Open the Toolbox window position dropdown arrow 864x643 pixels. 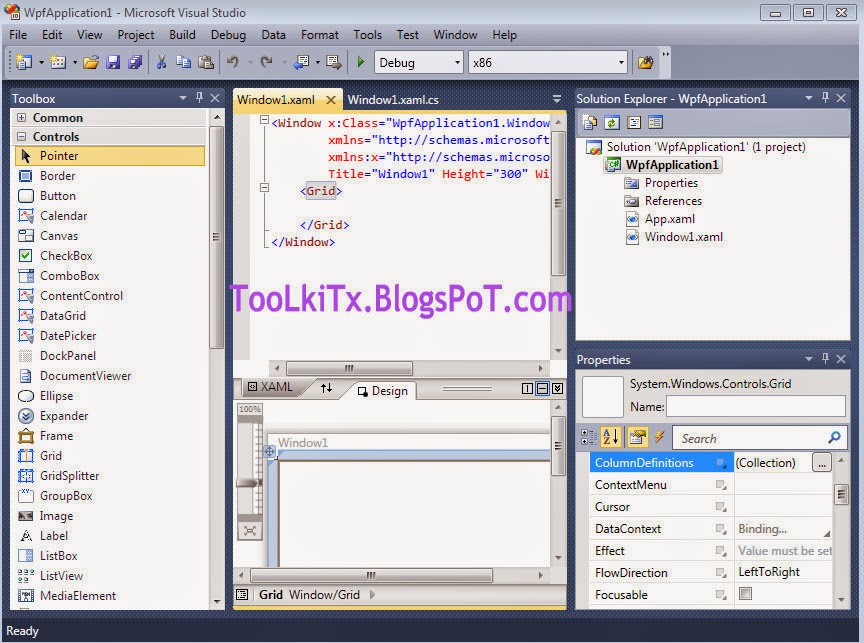click(x=182, y=98)
